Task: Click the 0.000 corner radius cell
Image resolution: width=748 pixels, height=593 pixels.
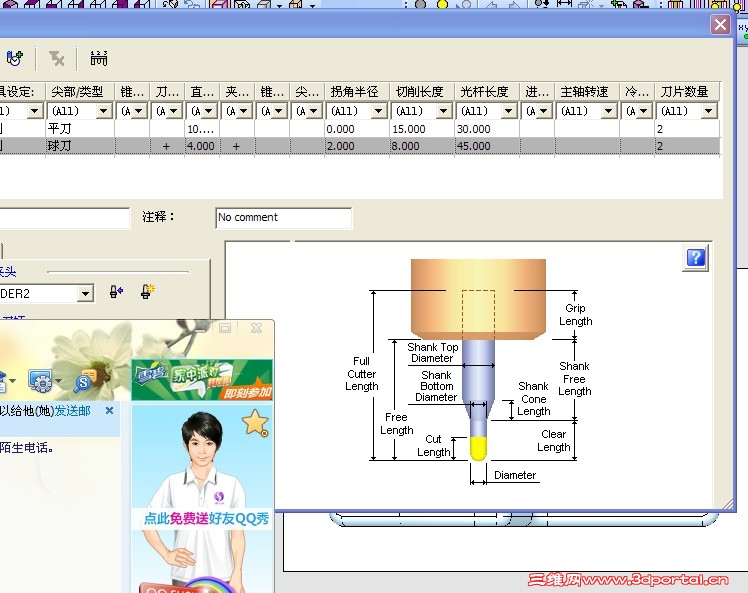Action: coord(356,129)
